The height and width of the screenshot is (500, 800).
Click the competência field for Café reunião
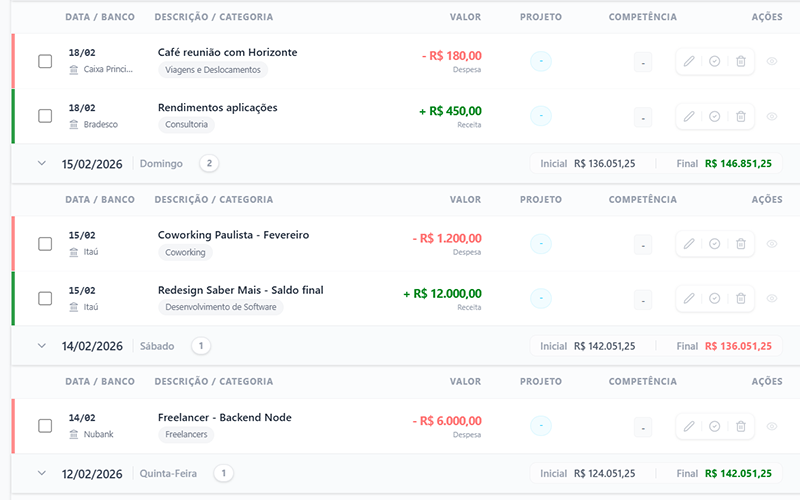(x=643, y=62)
